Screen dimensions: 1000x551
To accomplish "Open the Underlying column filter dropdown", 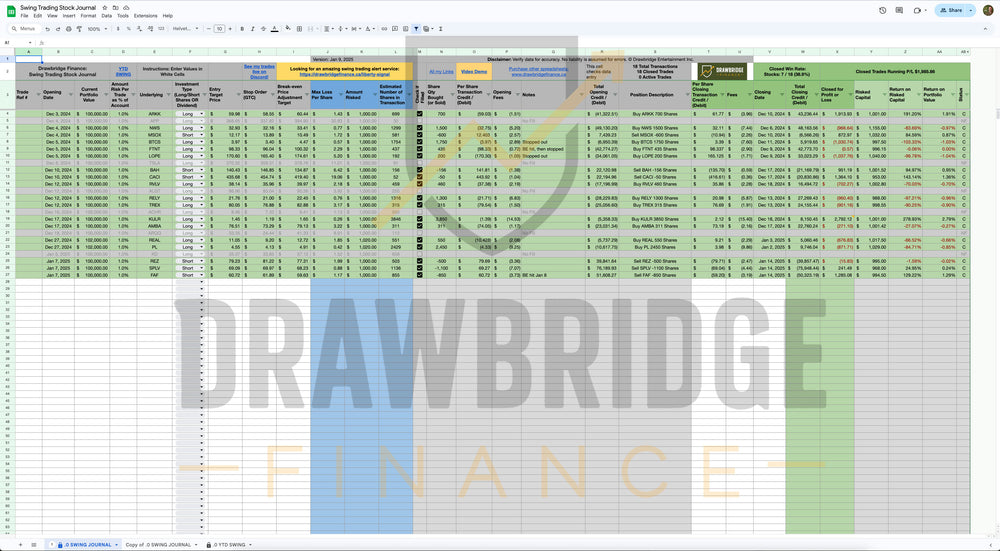I will 168,95.
